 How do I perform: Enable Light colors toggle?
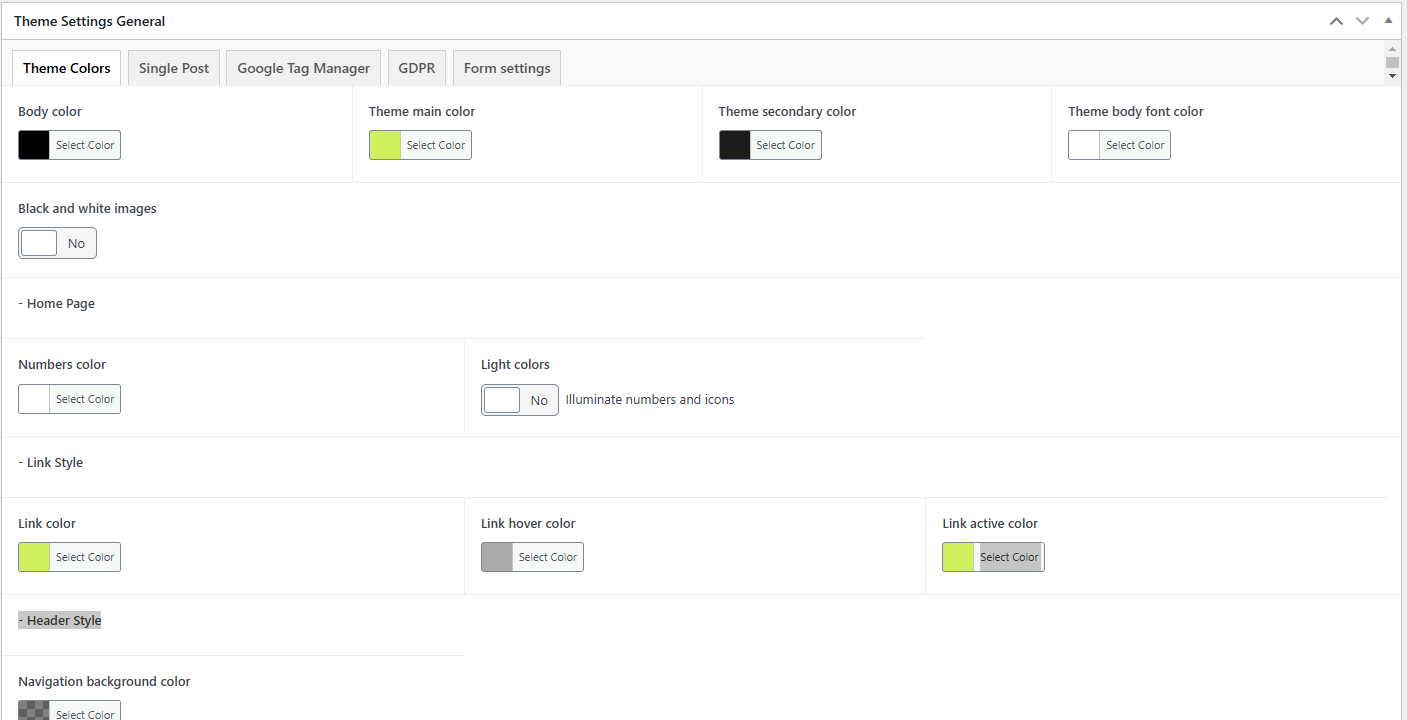[x=519, y=400]
